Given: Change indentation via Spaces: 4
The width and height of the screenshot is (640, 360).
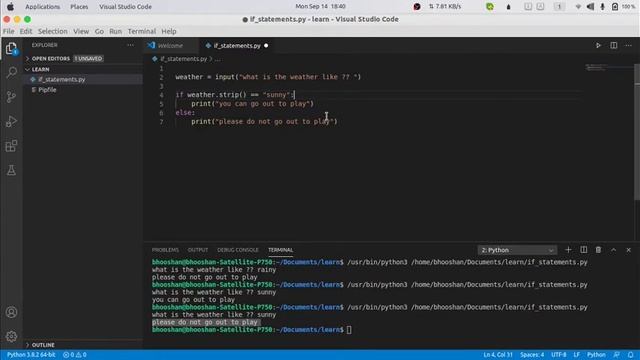Looking at the screenshot, I should pyautogui.click(x=532, y=355).
